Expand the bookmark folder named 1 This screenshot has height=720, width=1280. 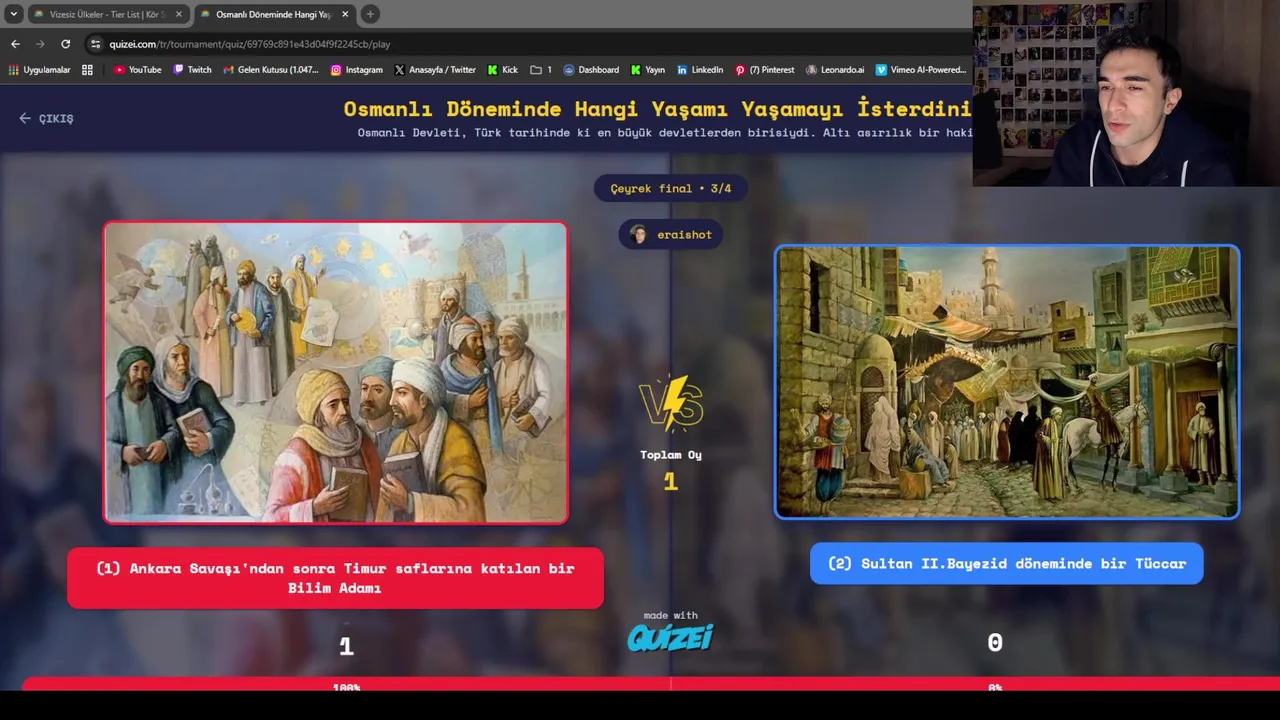point(541,70)
